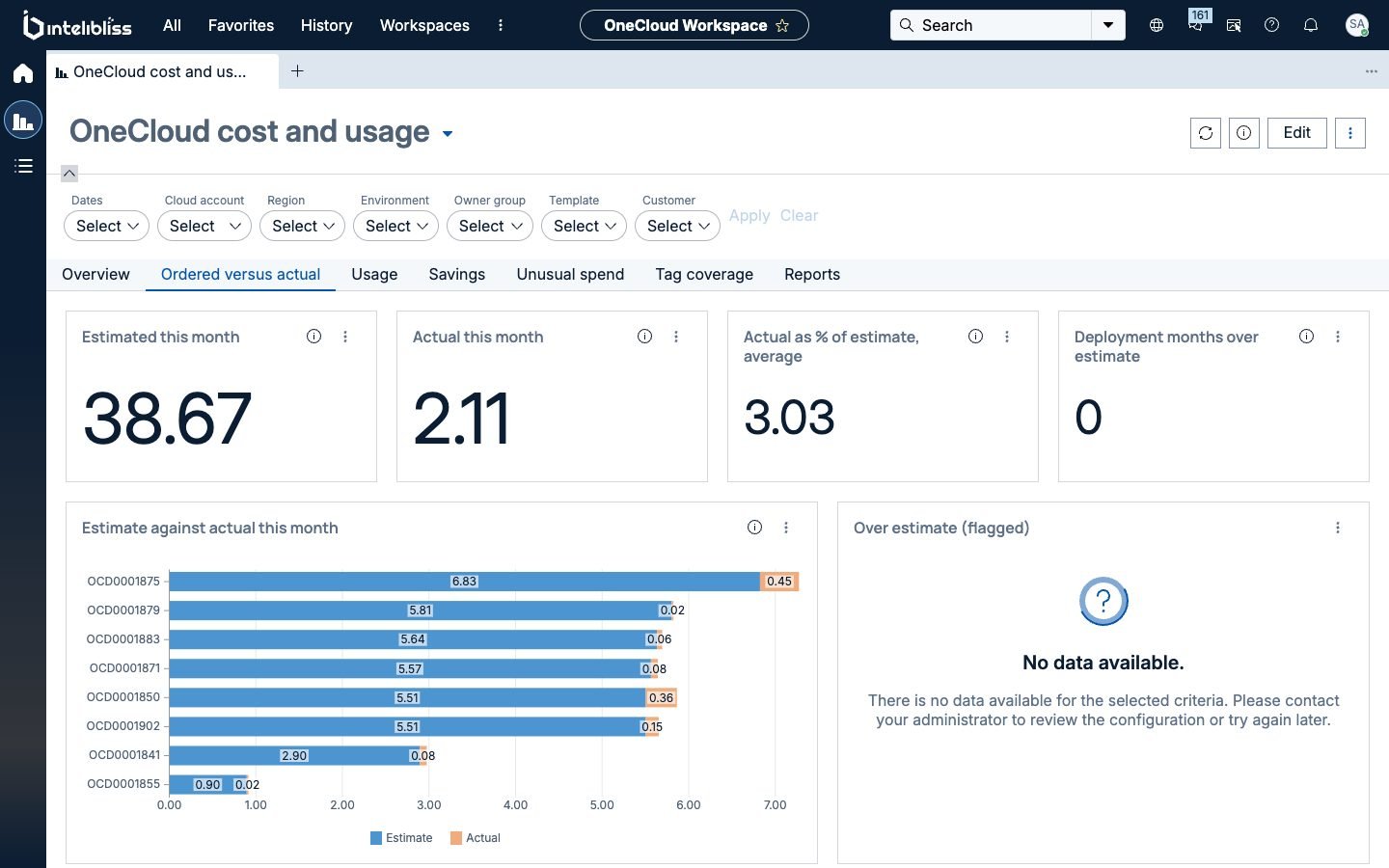This screenshot has width=1389, height=868.
Task: Open options menu for Actual this month
Action: click(676, 337)
